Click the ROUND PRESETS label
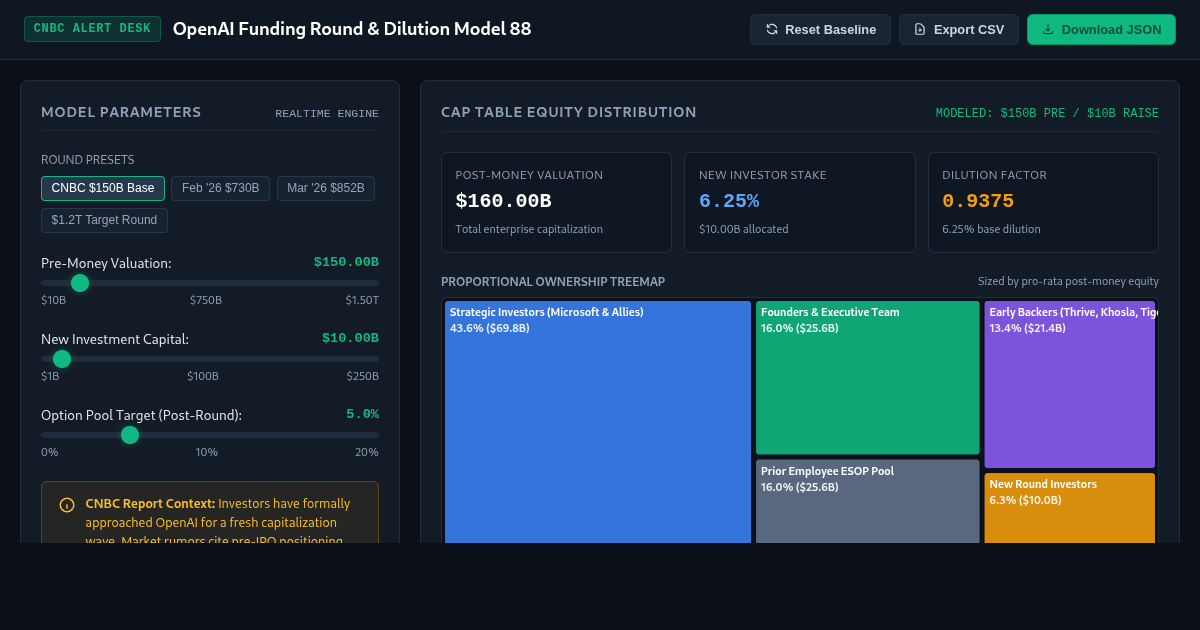The height and width of the screenshot is (630, 1200). click(88, 160)
